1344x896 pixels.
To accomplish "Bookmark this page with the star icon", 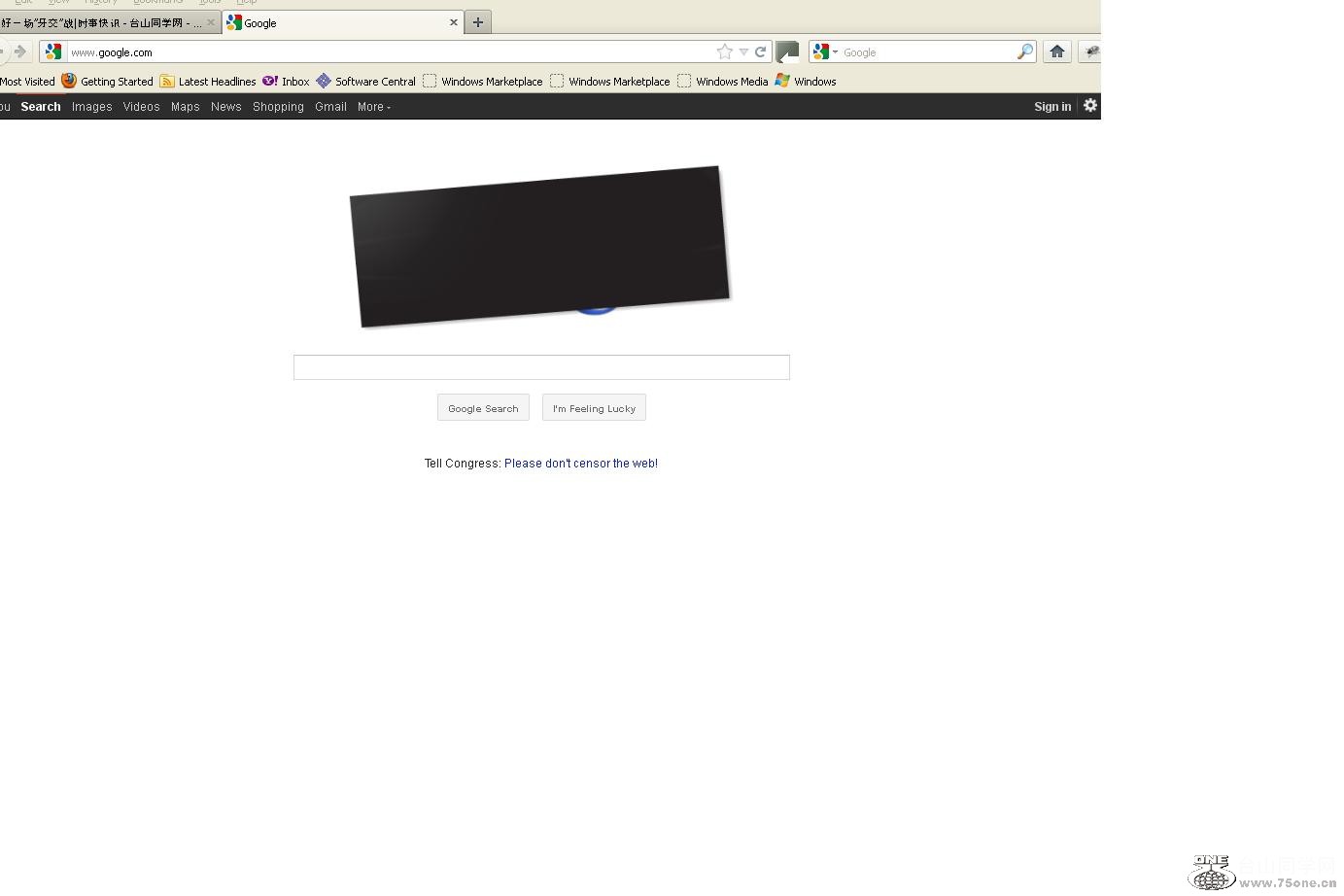I will pos(724,52).
